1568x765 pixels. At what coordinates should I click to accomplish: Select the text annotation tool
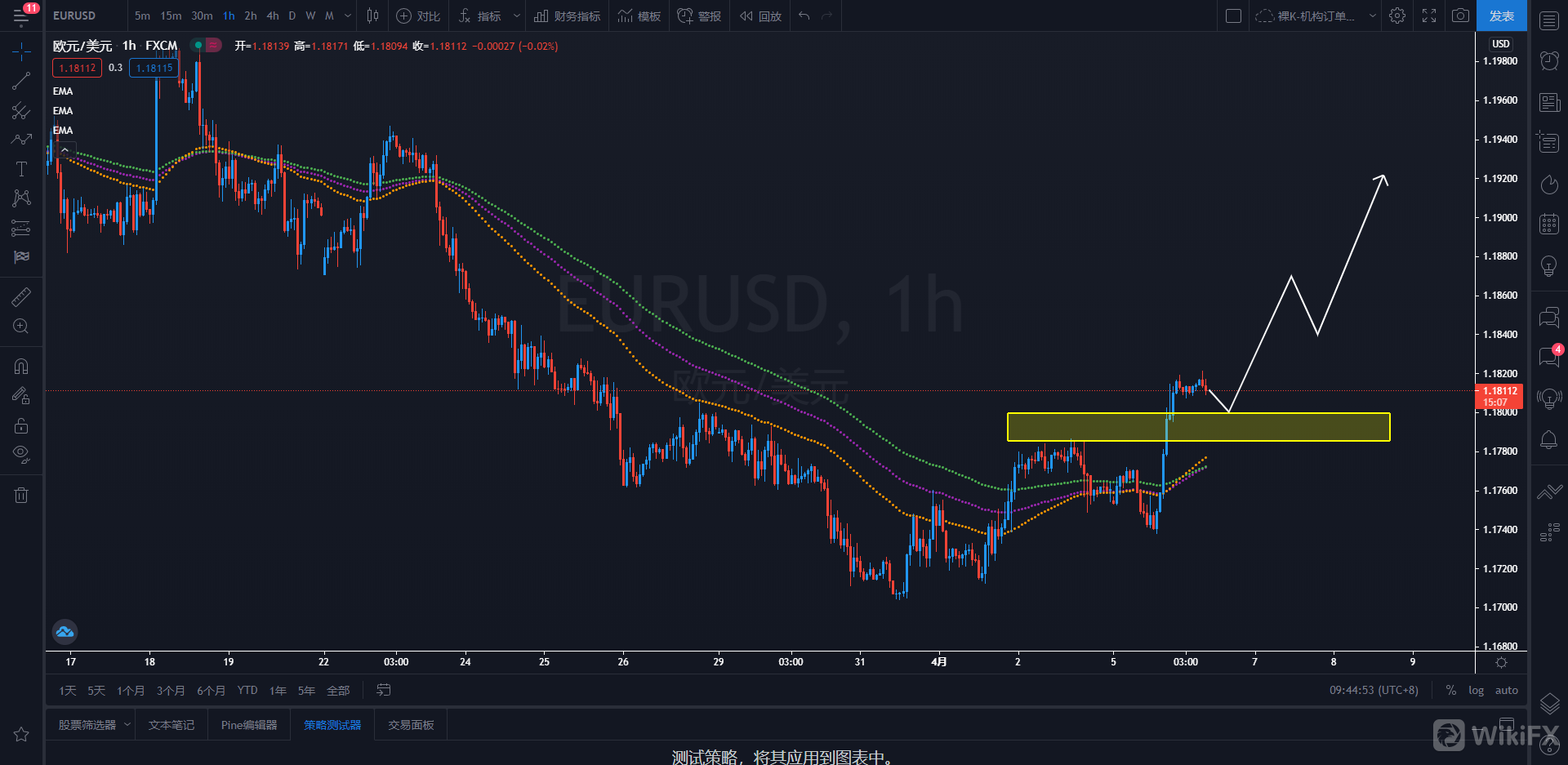[x=21, y=169]
